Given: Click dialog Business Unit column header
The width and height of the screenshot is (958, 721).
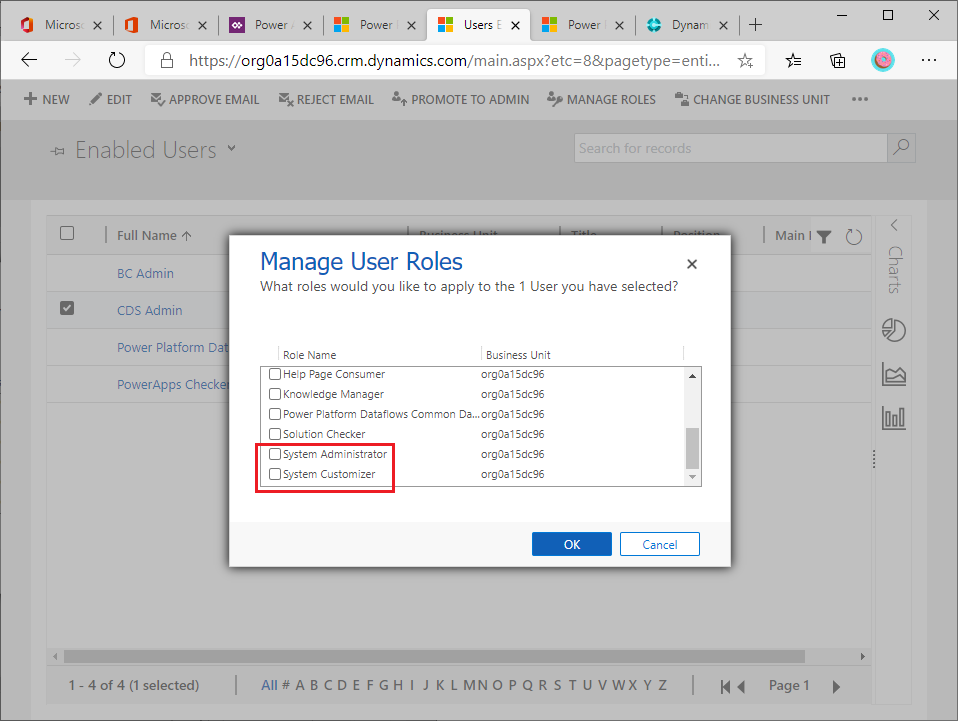Looking at the screenshot, I should (x=518, y=355).
